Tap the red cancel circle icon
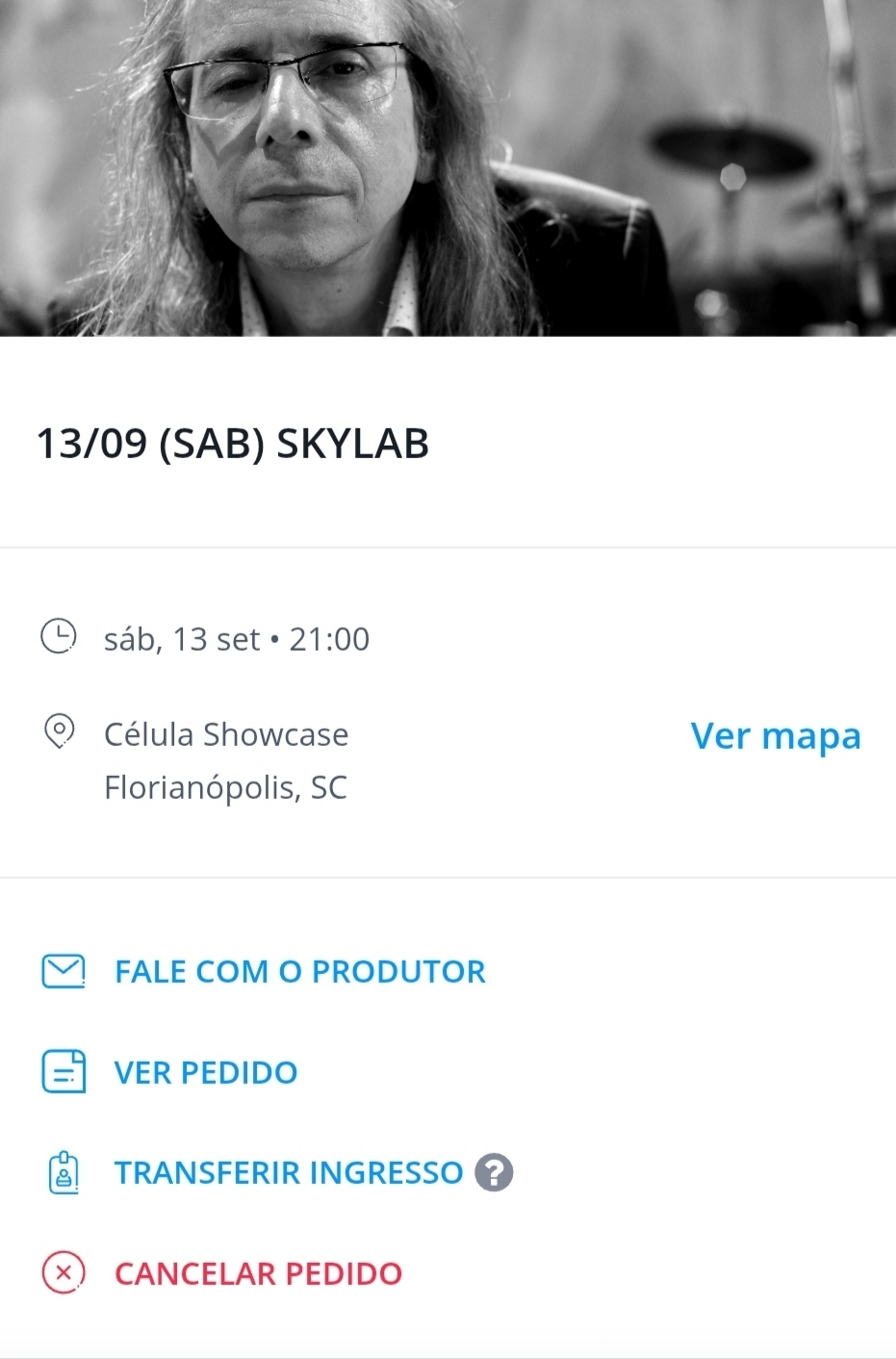896x1359 pixels. (64, 1273)
